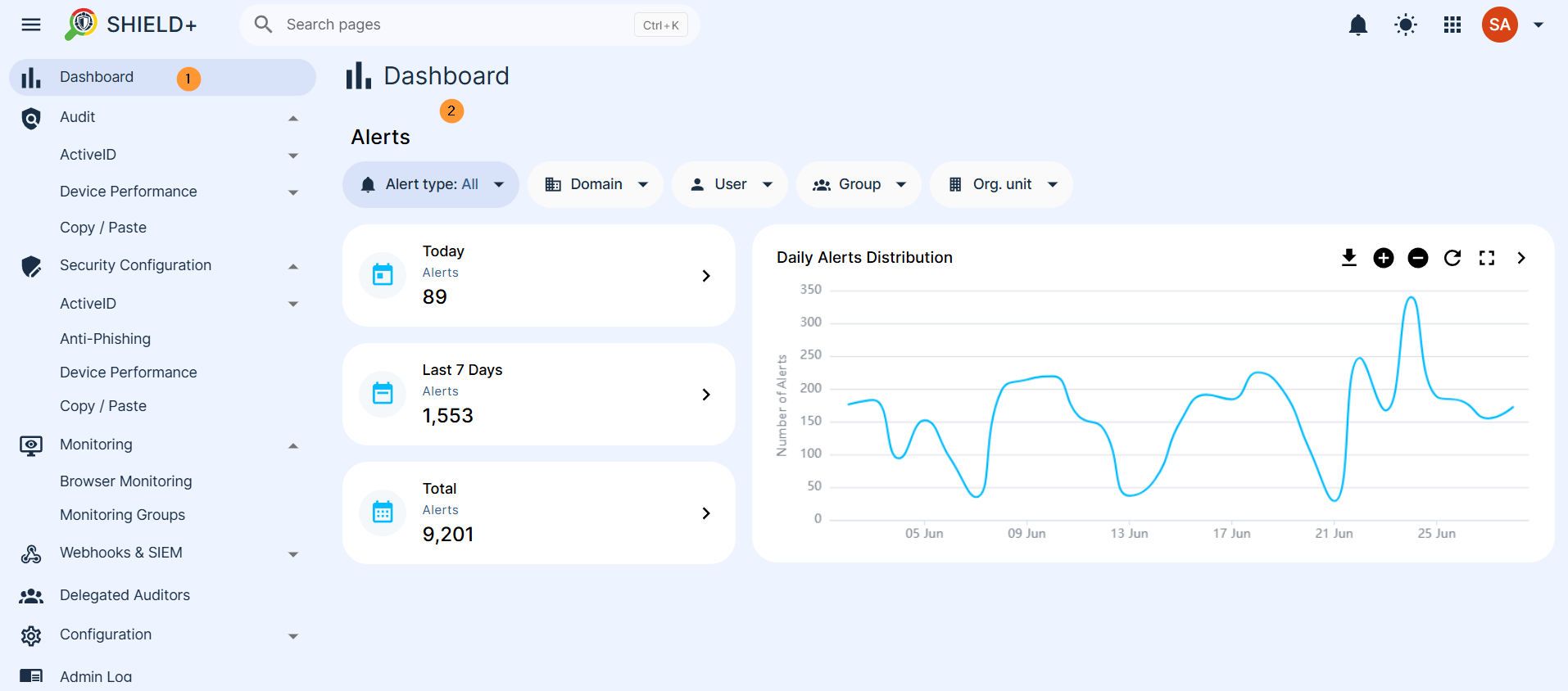Open Admin Log
The width and height of the screenshot is (1568, 691).
click(x=96, y=677)
